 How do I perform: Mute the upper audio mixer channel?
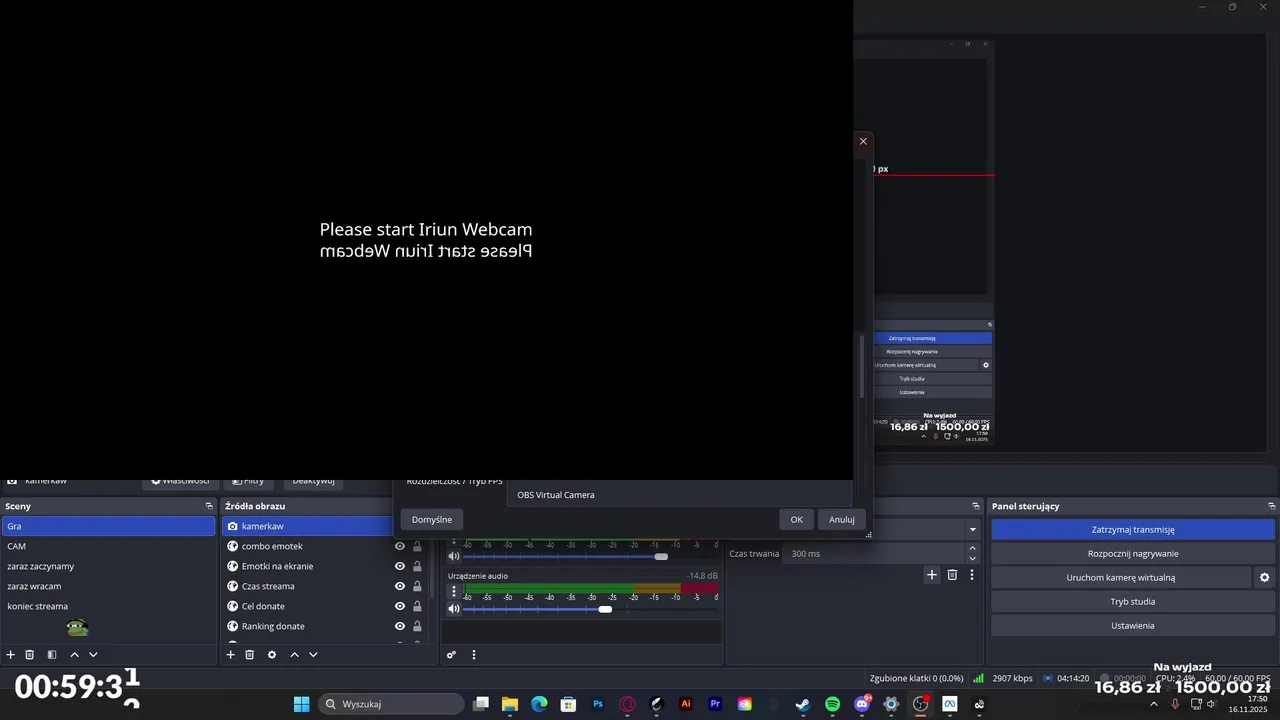[454, 556]
